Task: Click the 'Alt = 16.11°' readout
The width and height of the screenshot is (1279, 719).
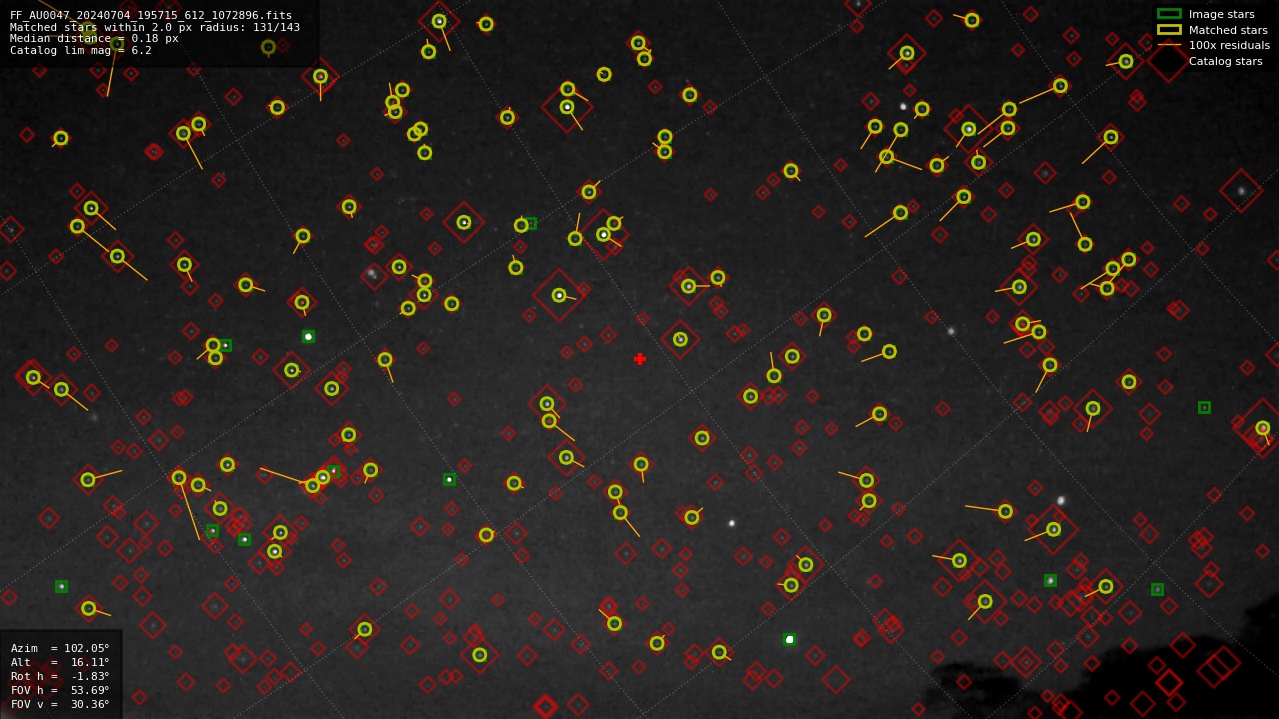Action: [60, 662]
